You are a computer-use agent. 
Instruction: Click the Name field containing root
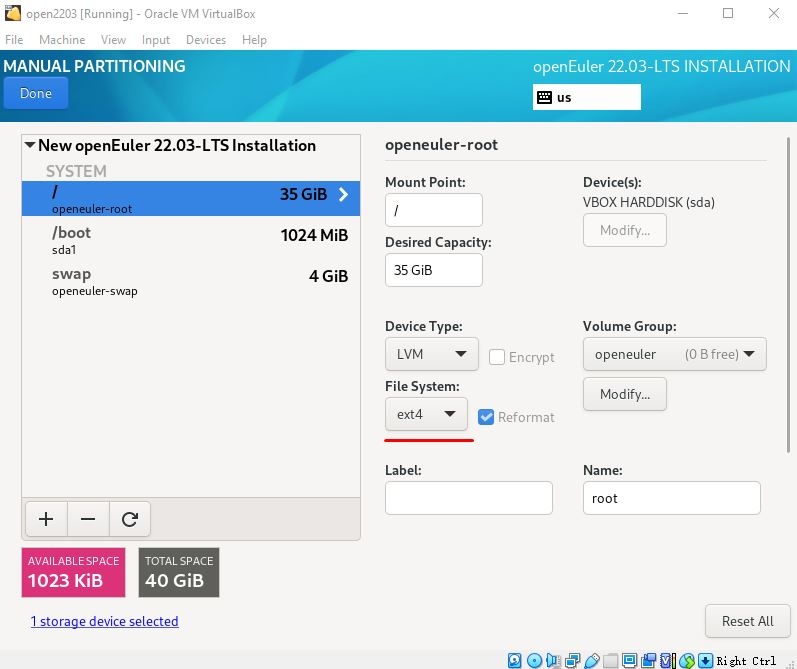tap(671, 498)
